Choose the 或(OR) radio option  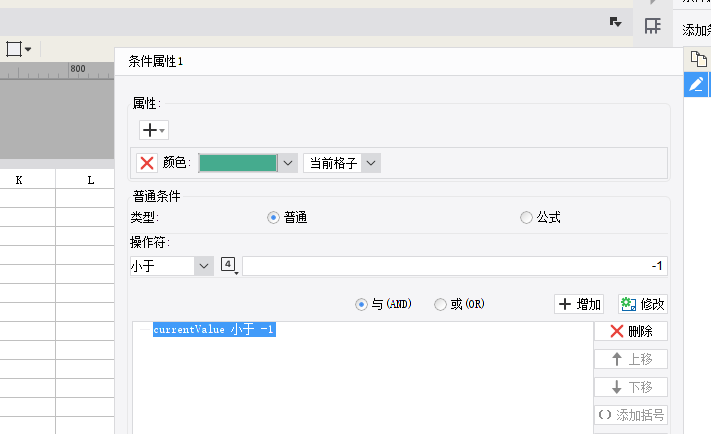pyautogui.click(x=440, y=304)
